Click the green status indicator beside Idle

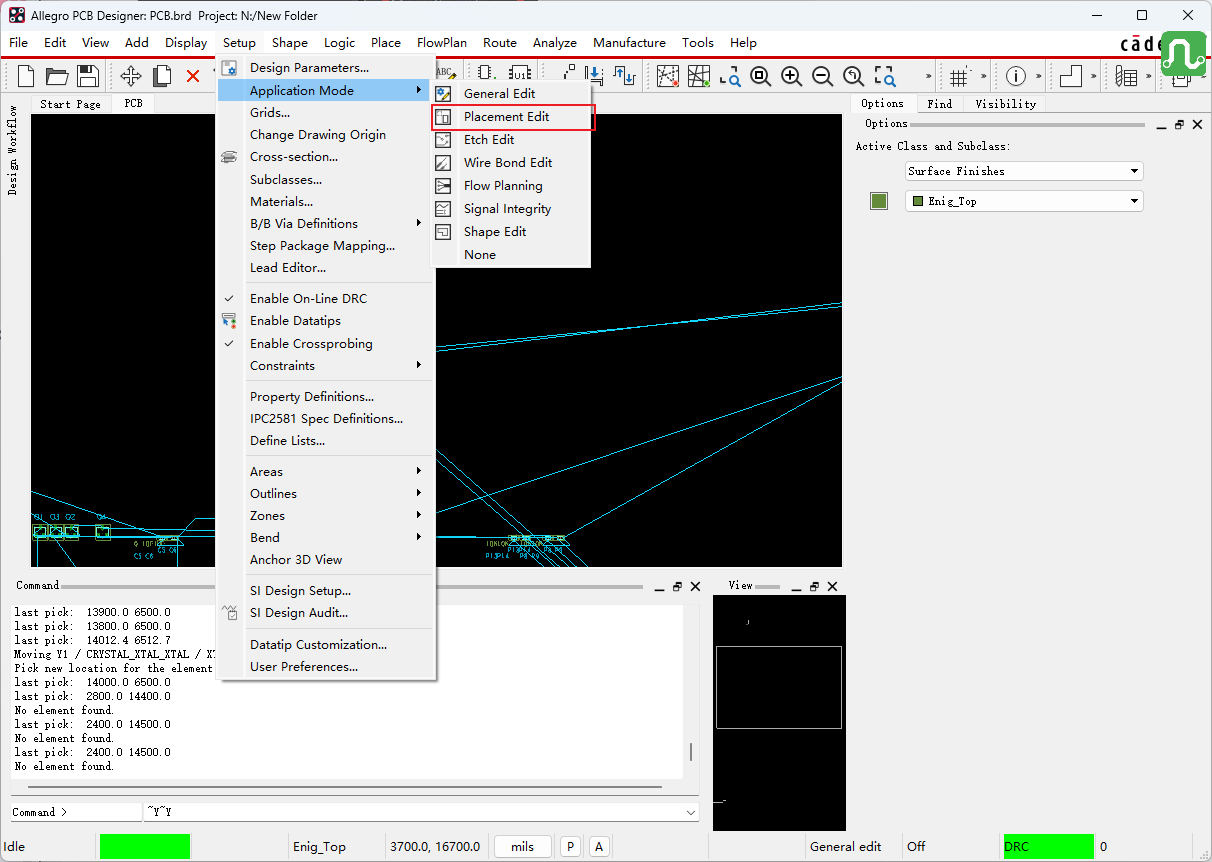click(145, 846)
